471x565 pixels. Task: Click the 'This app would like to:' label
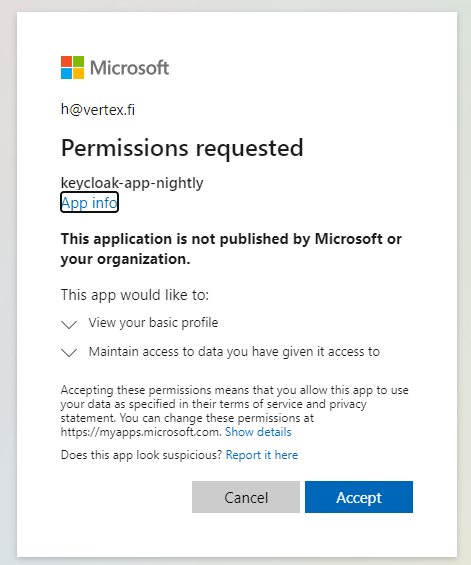[135, 295]
